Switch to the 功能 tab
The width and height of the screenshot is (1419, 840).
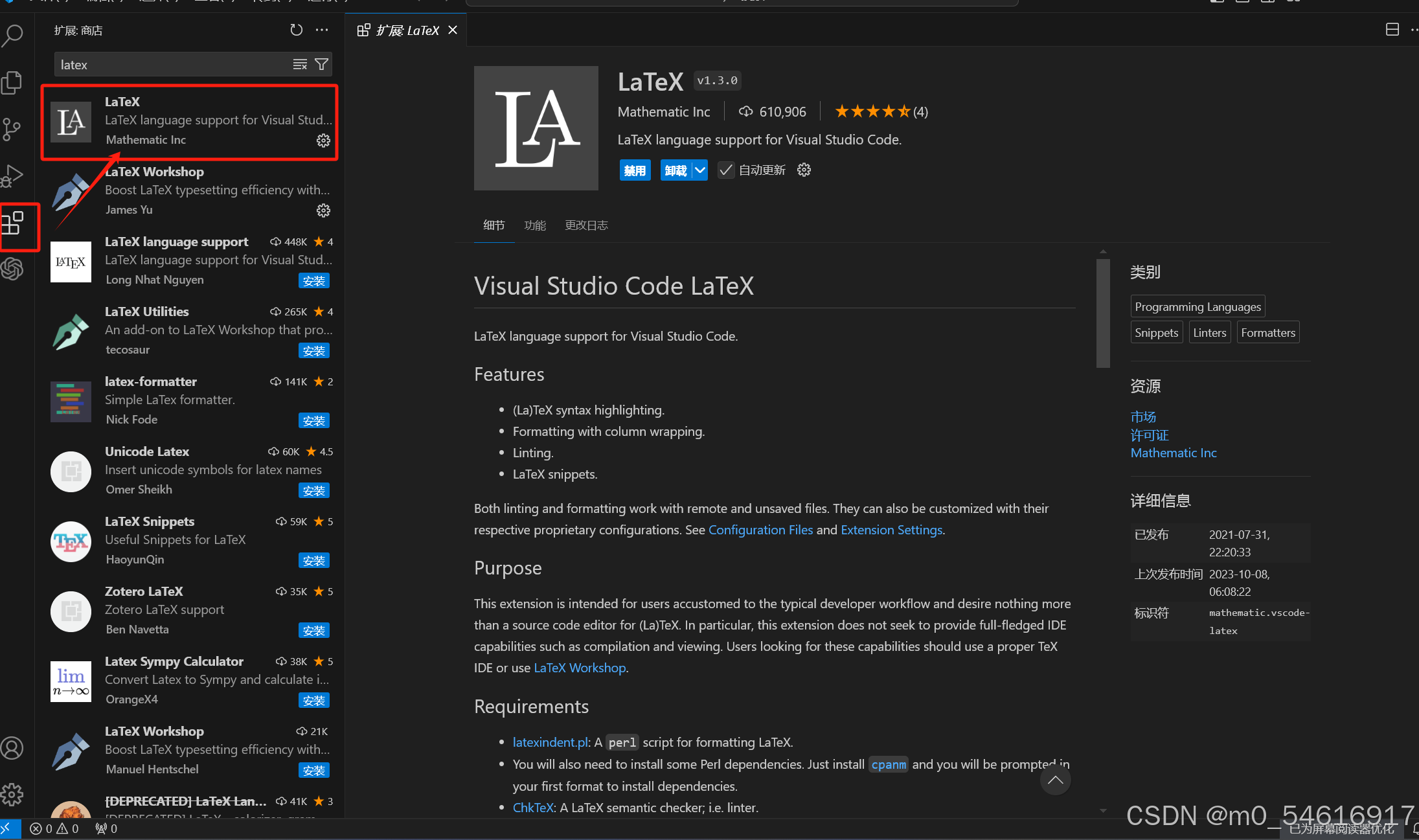click(x=535, y=225)
